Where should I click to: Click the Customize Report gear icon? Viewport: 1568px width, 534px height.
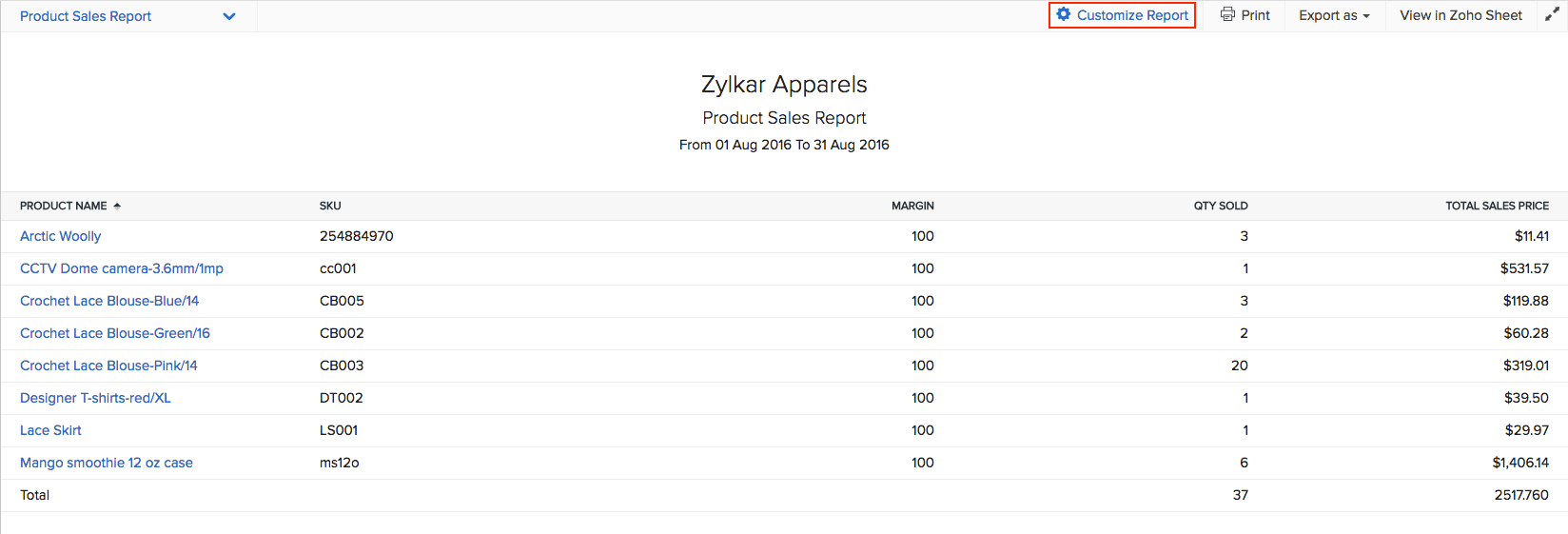pos(1064,15)
